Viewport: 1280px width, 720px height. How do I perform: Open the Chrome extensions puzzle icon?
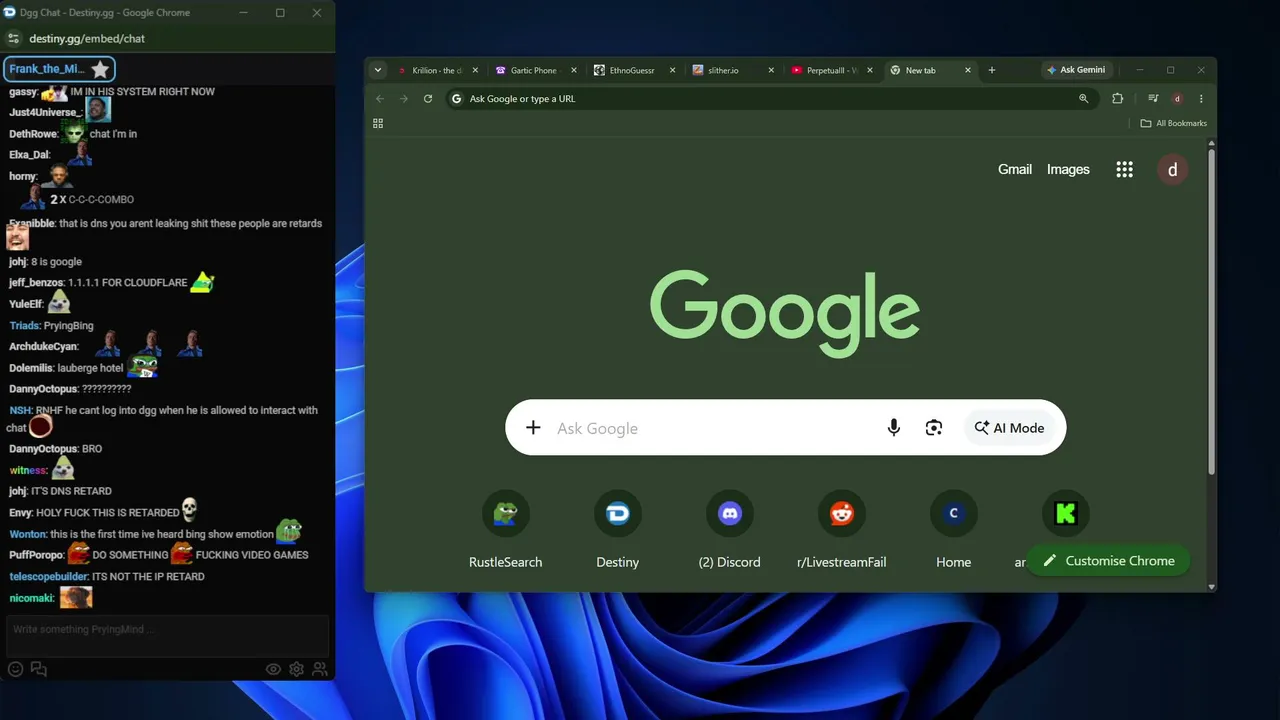[1118, 99]
